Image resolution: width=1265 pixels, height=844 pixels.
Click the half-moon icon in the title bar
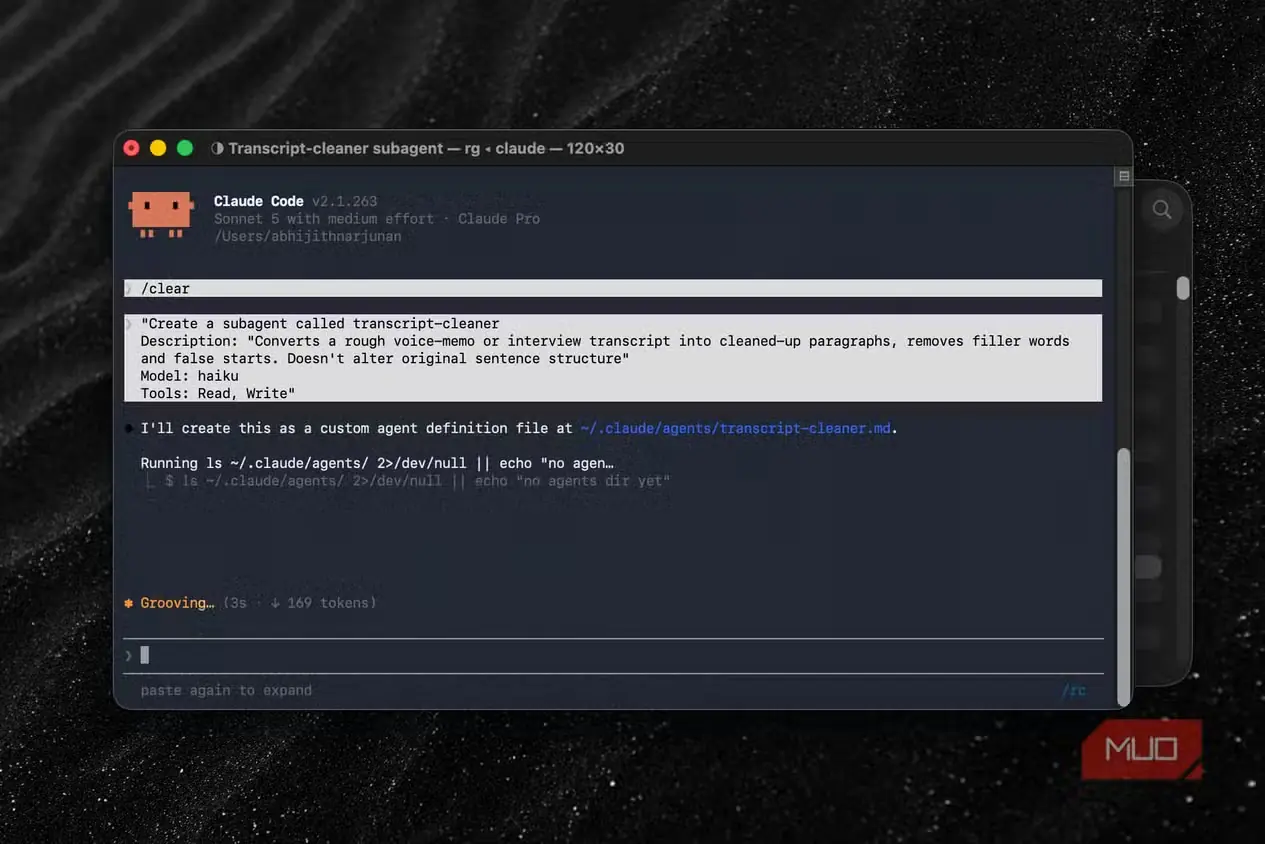click(217, 148)
